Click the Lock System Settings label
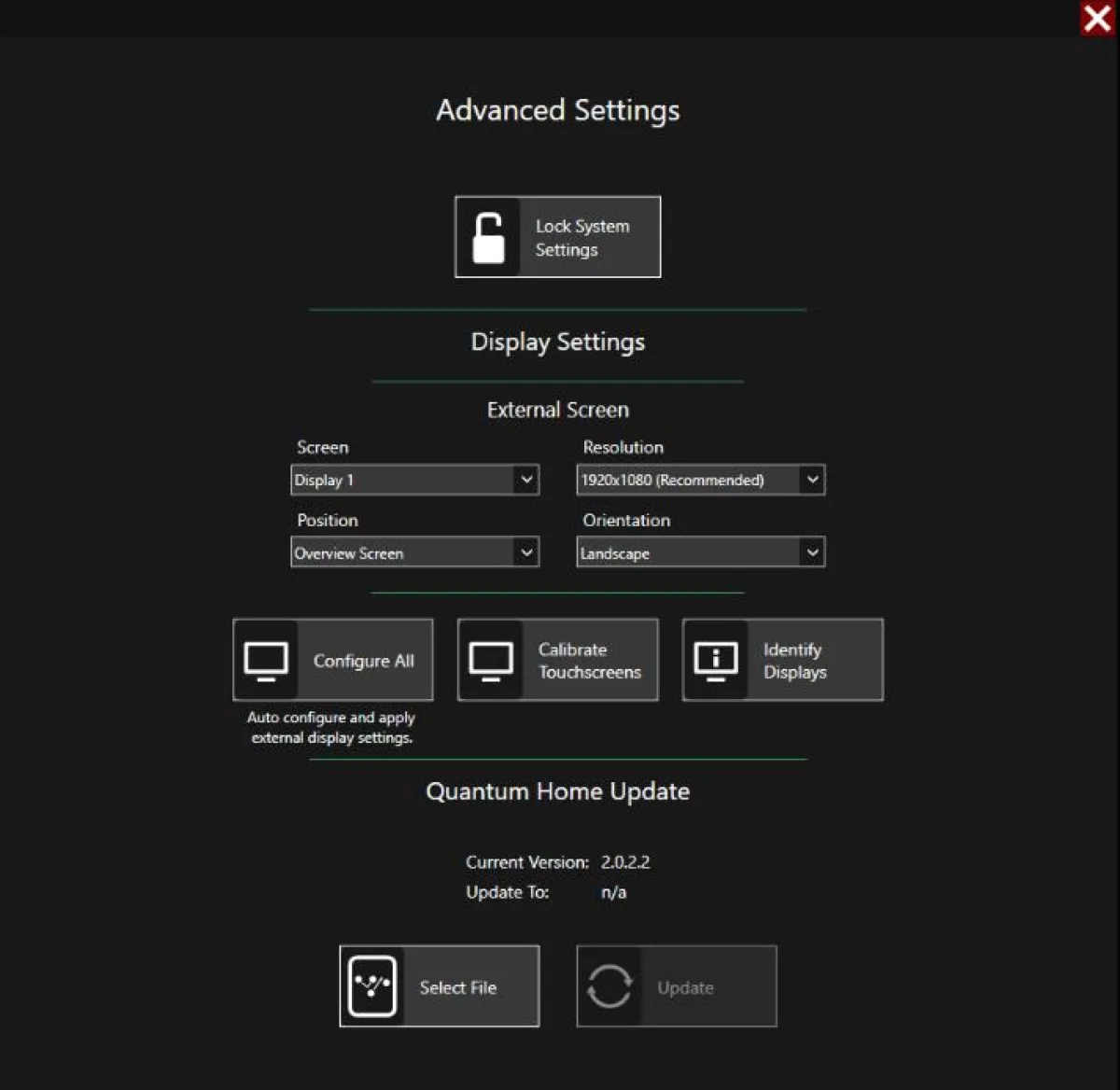 pos(582,238)
